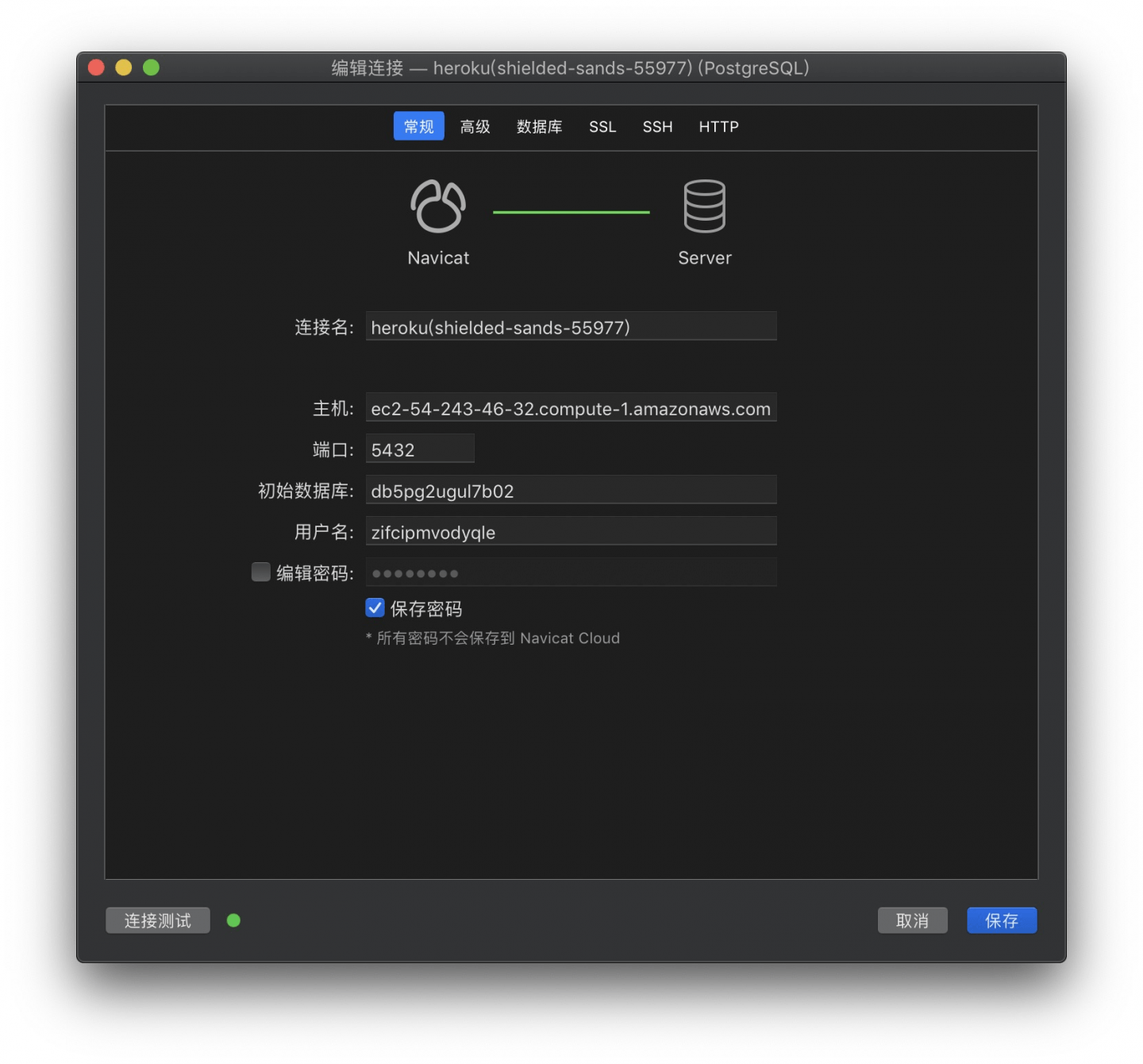
Task: Switch to the SSL tab
Action: [602, 126]
